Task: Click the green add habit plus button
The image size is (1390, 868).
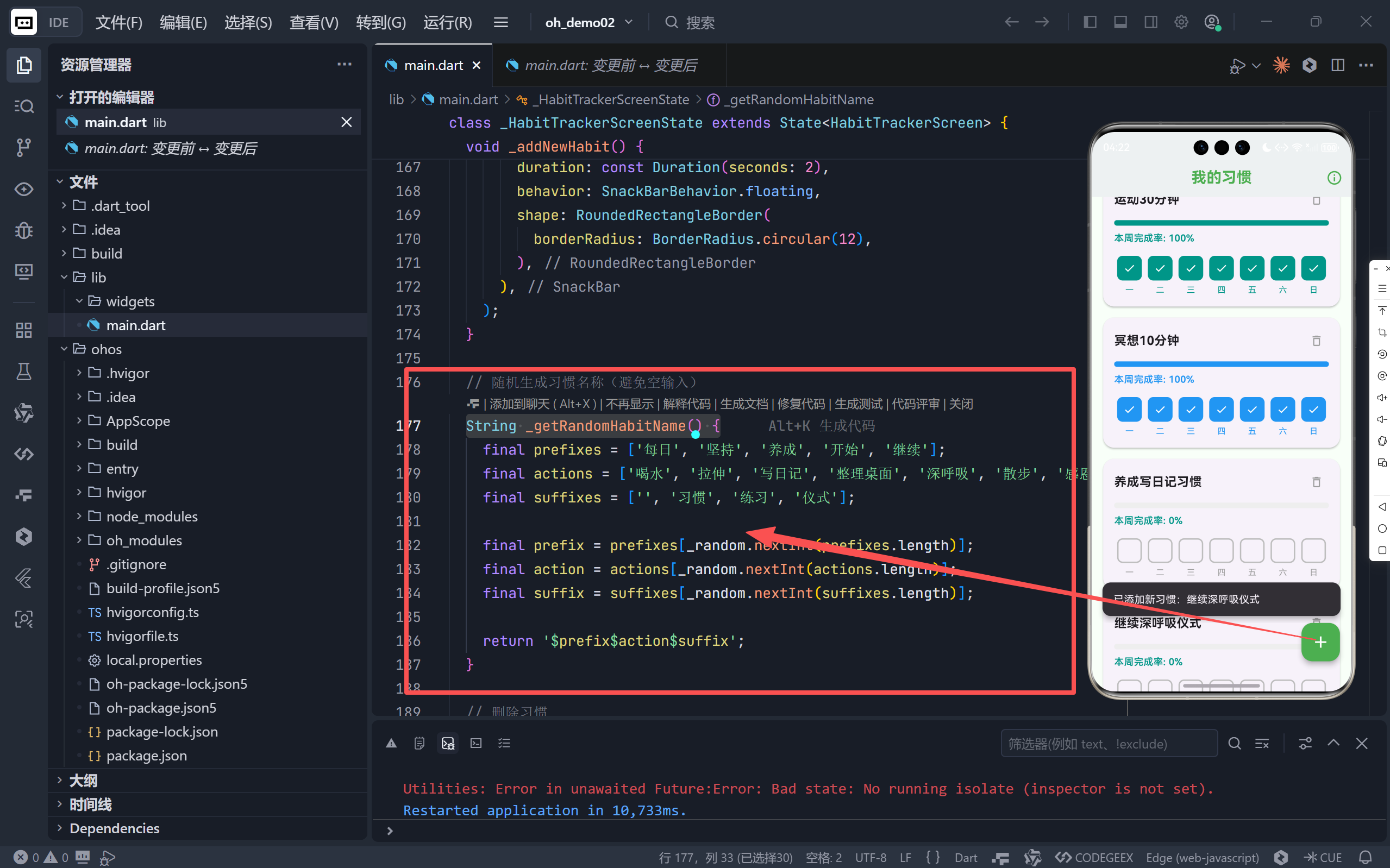Action: point(1320,642)
